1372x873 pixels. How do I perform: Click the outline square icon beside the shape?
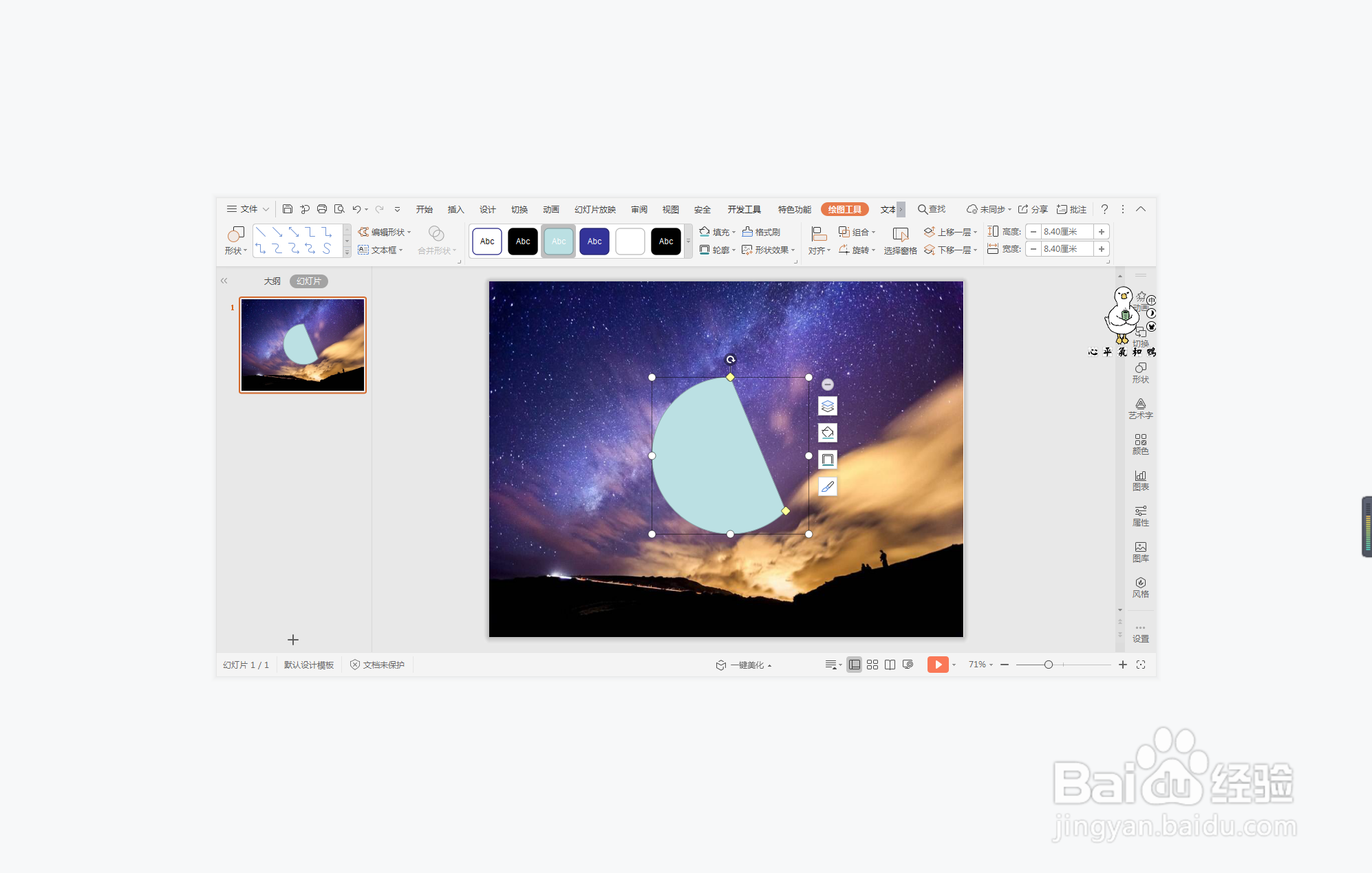tap(828, 460)
